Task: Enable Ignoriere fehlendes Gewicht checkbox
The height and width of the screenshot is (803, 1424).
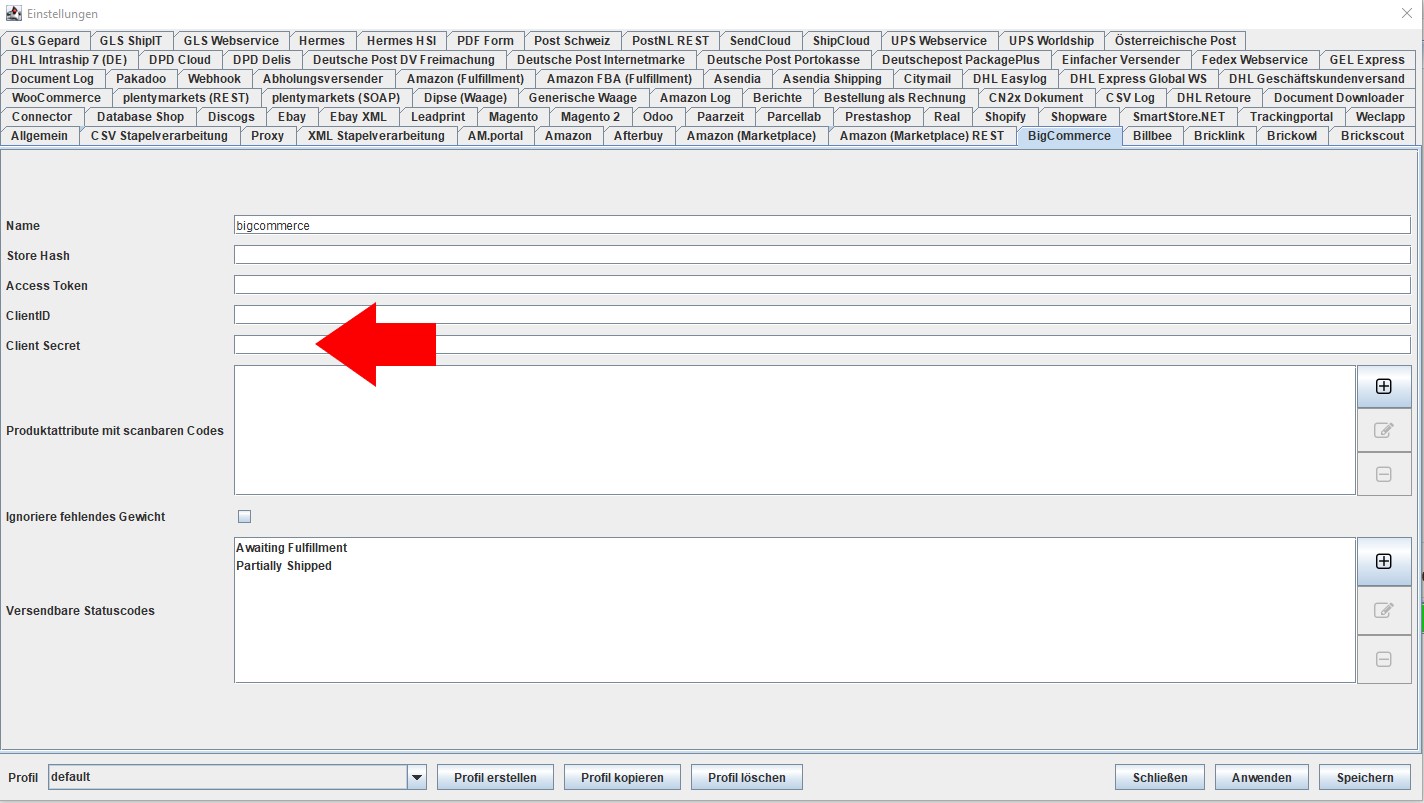Action: (244, 517)
